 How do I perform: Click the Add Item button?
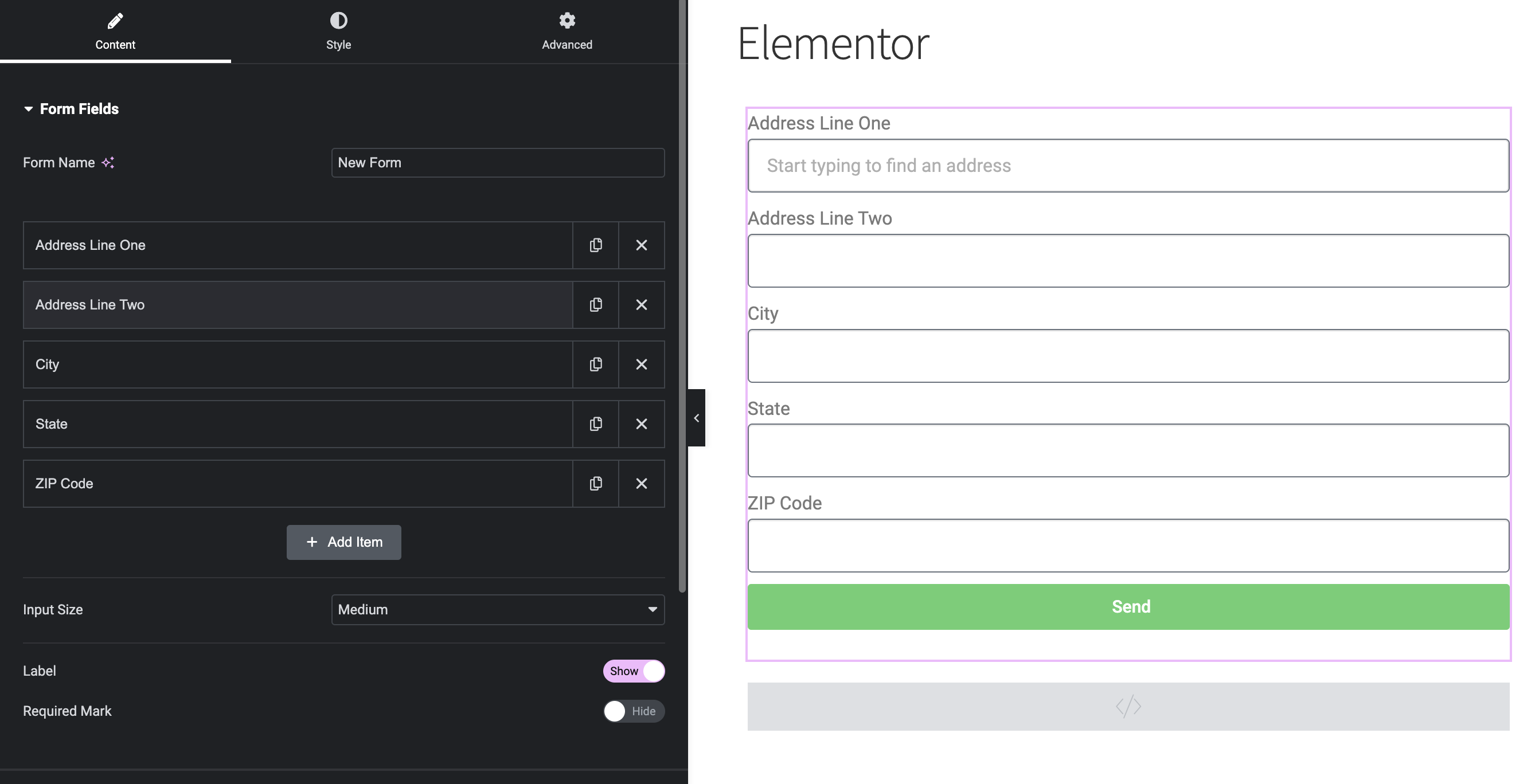point(343,542)
